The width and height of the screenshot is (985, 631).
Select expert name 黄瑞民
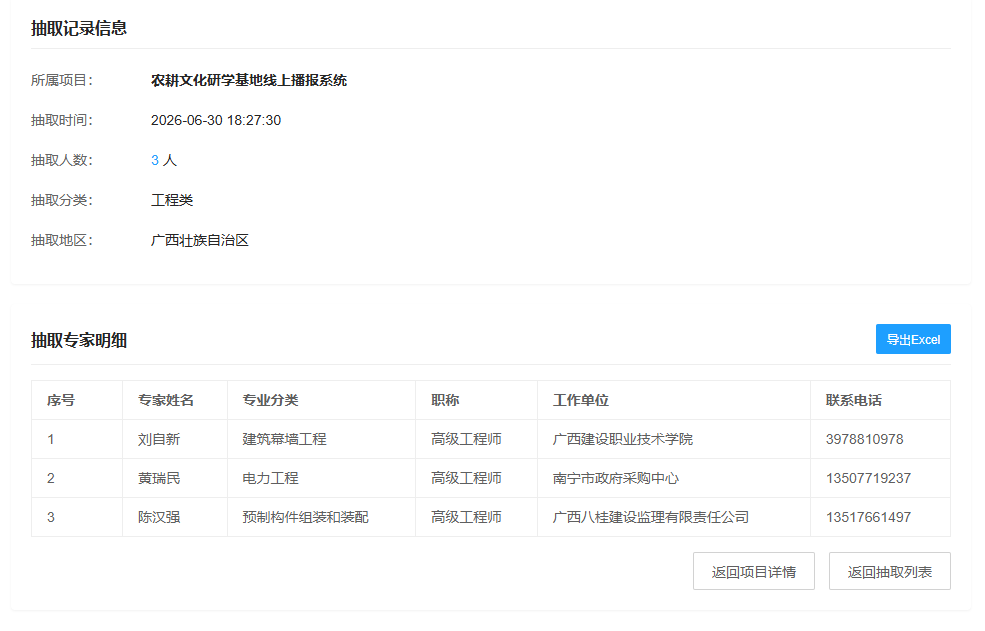click(x=159, y=478)
